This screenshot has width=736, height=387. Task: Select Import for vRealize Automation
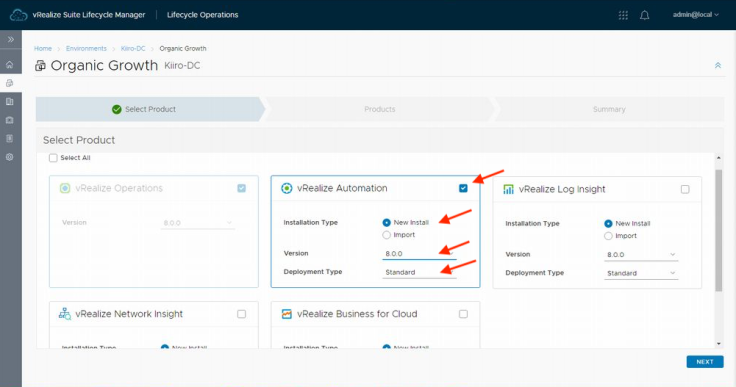(x=386, y=235)
